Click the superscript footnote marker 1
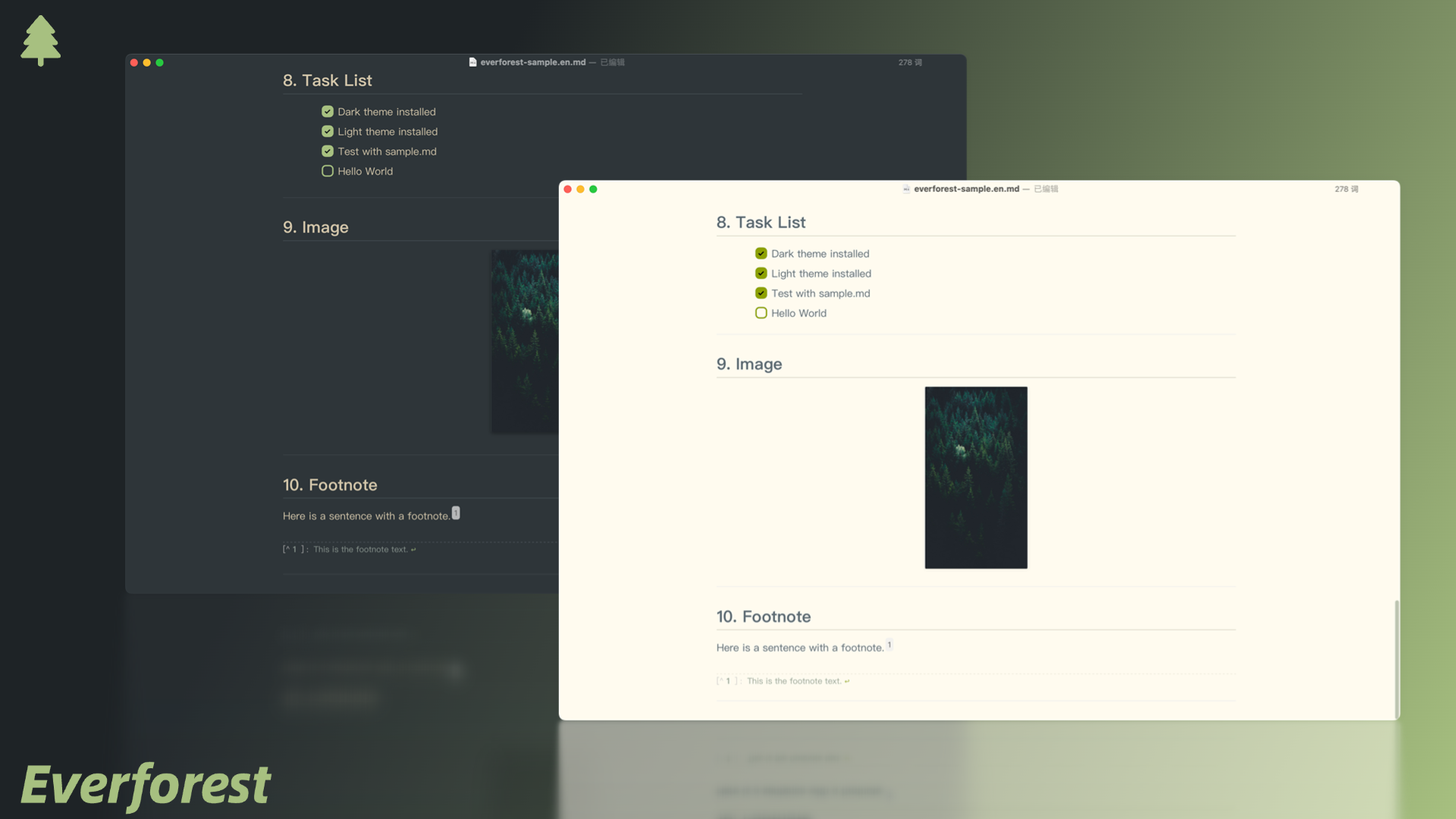This screenshot has height=819, width=1456. click(890, 645)
